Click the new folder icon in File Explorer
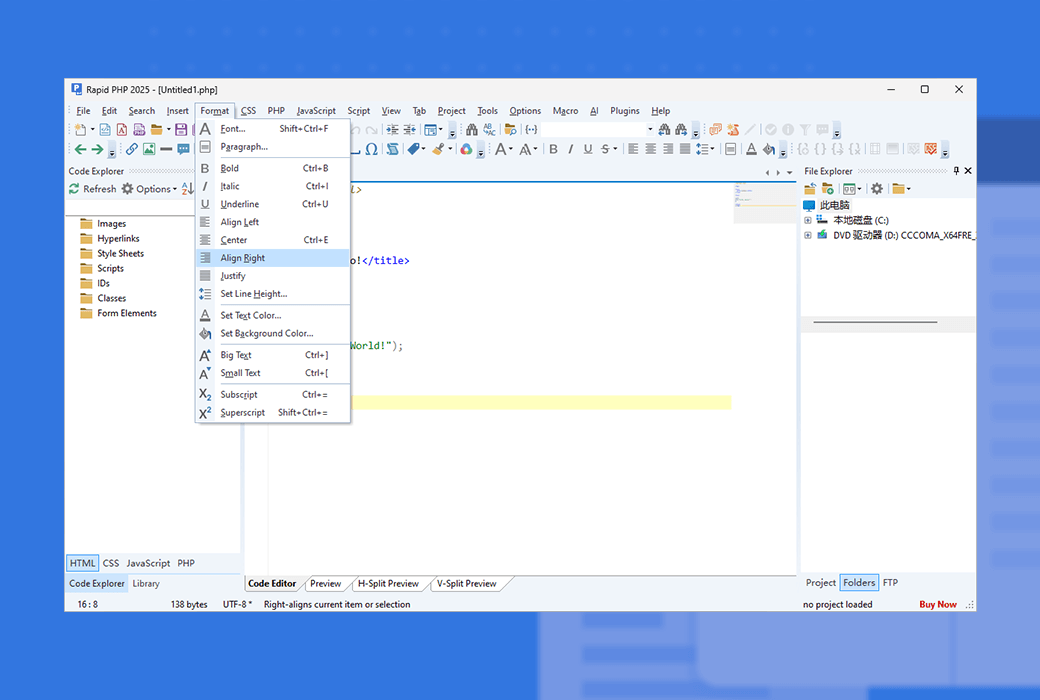This screenshot has height=700, width=1040. click(x=827, y=189)
